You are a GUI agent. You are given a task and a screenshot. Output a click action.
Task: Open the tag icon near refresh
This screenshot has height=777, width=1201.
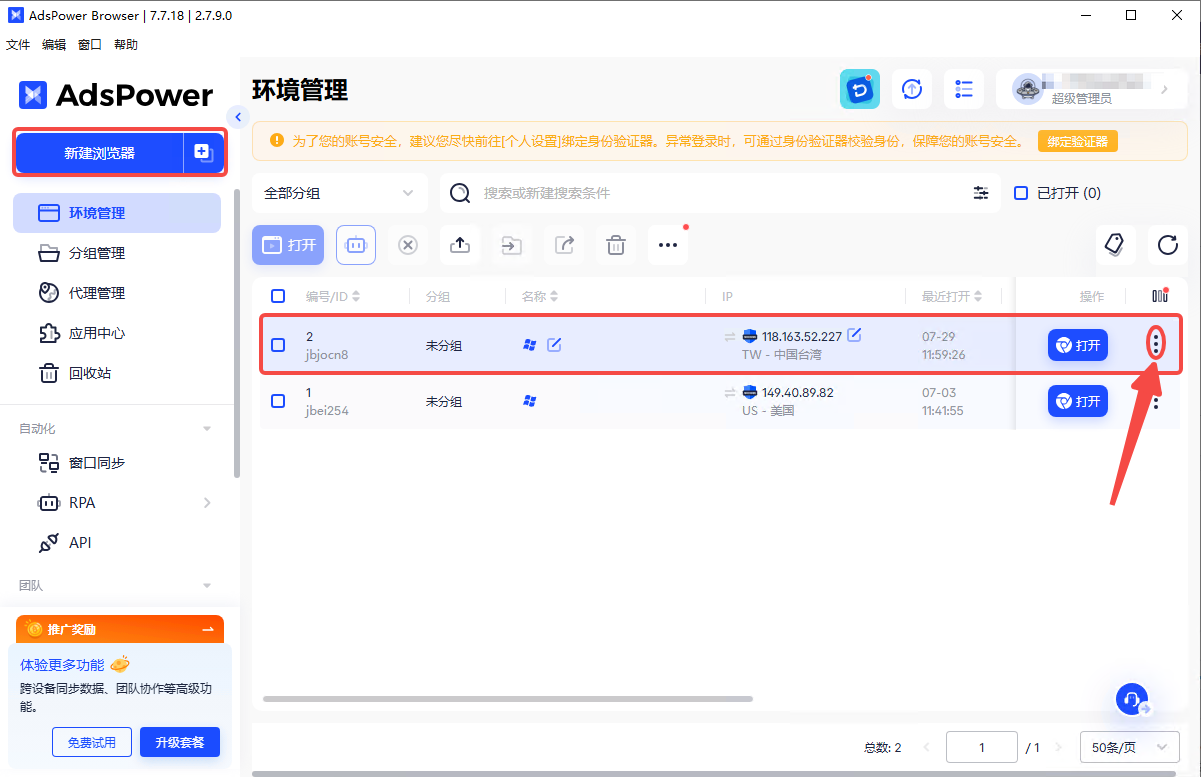coord(1114,245)
